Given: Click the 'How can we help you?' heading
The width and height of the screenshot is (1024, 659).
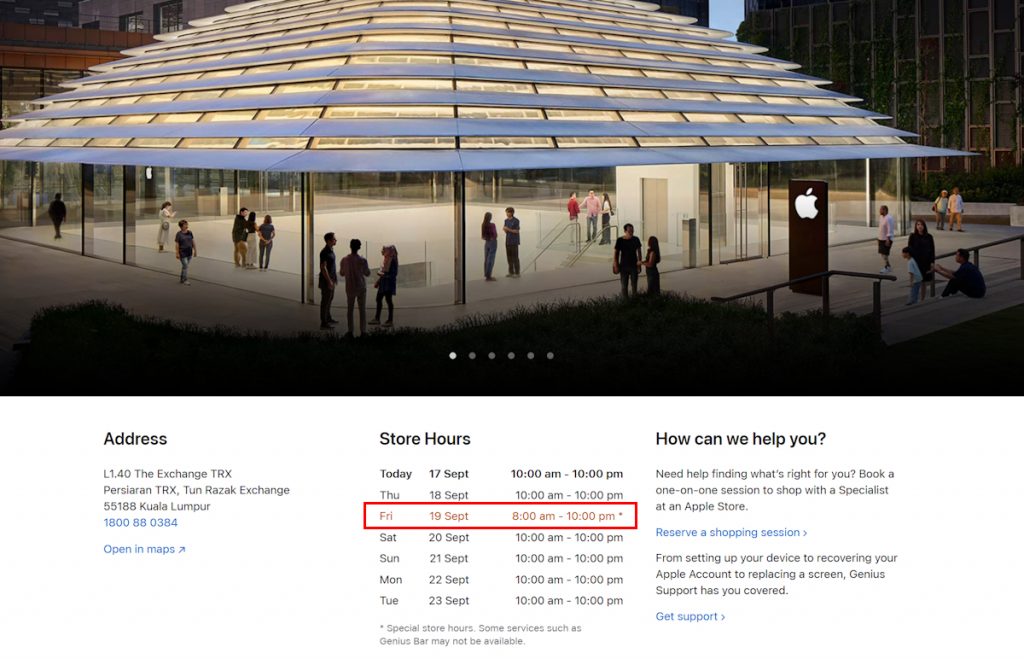Looking at the screenshot, I should point(740,439).
